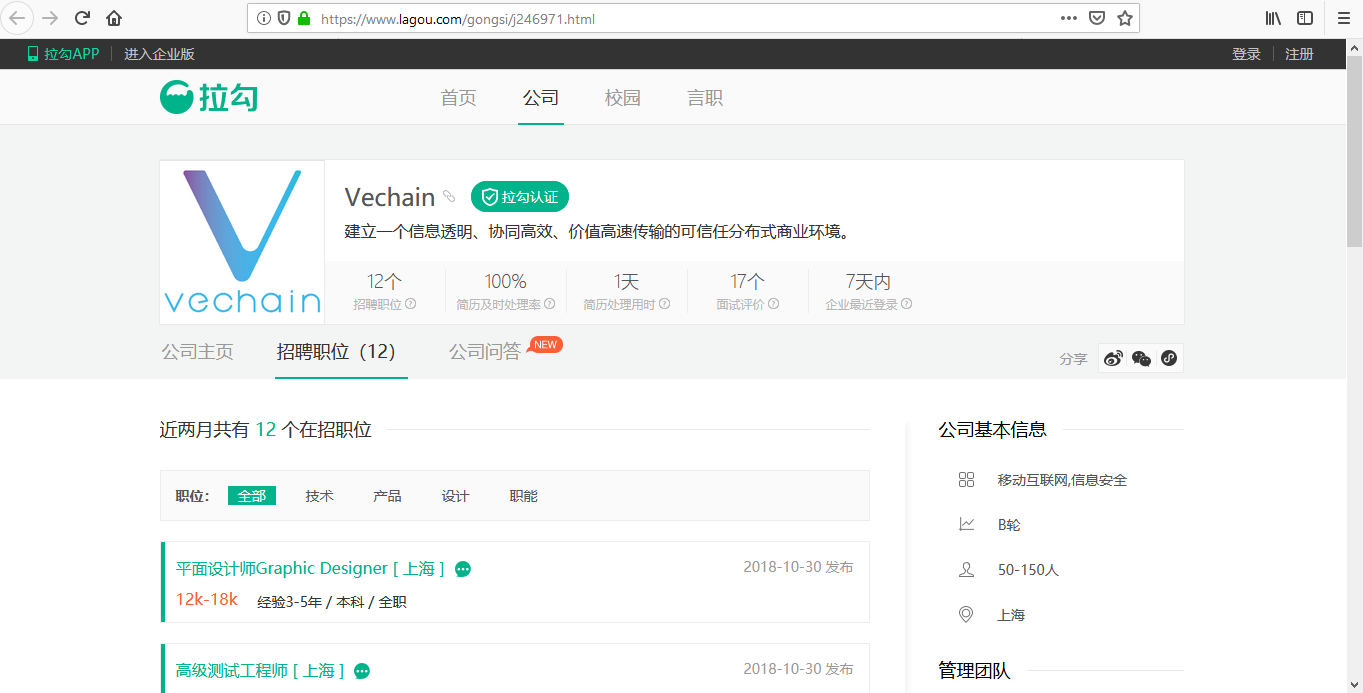Click 注册 in the top bar

1300,54
